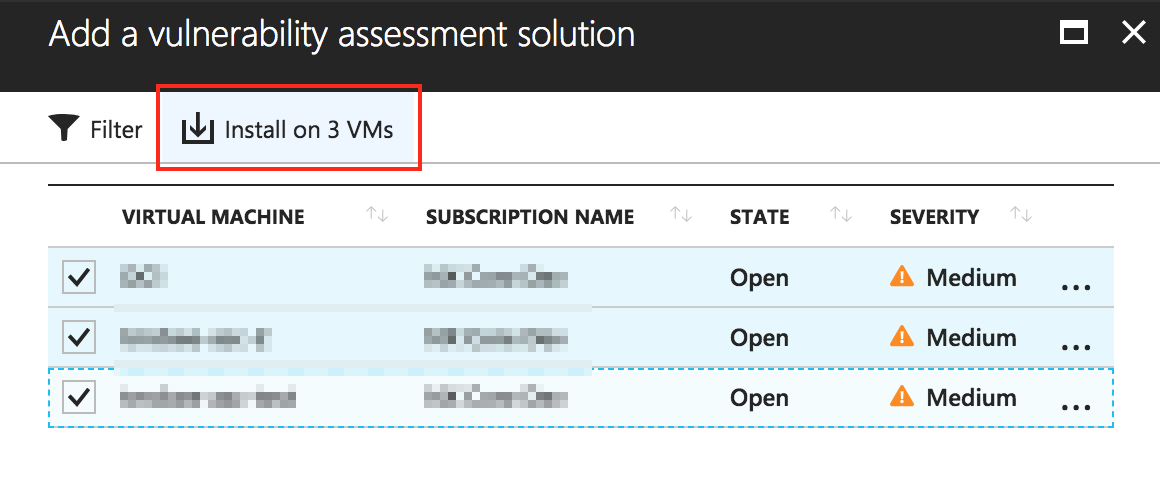Uncheck the first virtual machine checkbox
This screenshot has width=1160, height=494.
[79, 277]
